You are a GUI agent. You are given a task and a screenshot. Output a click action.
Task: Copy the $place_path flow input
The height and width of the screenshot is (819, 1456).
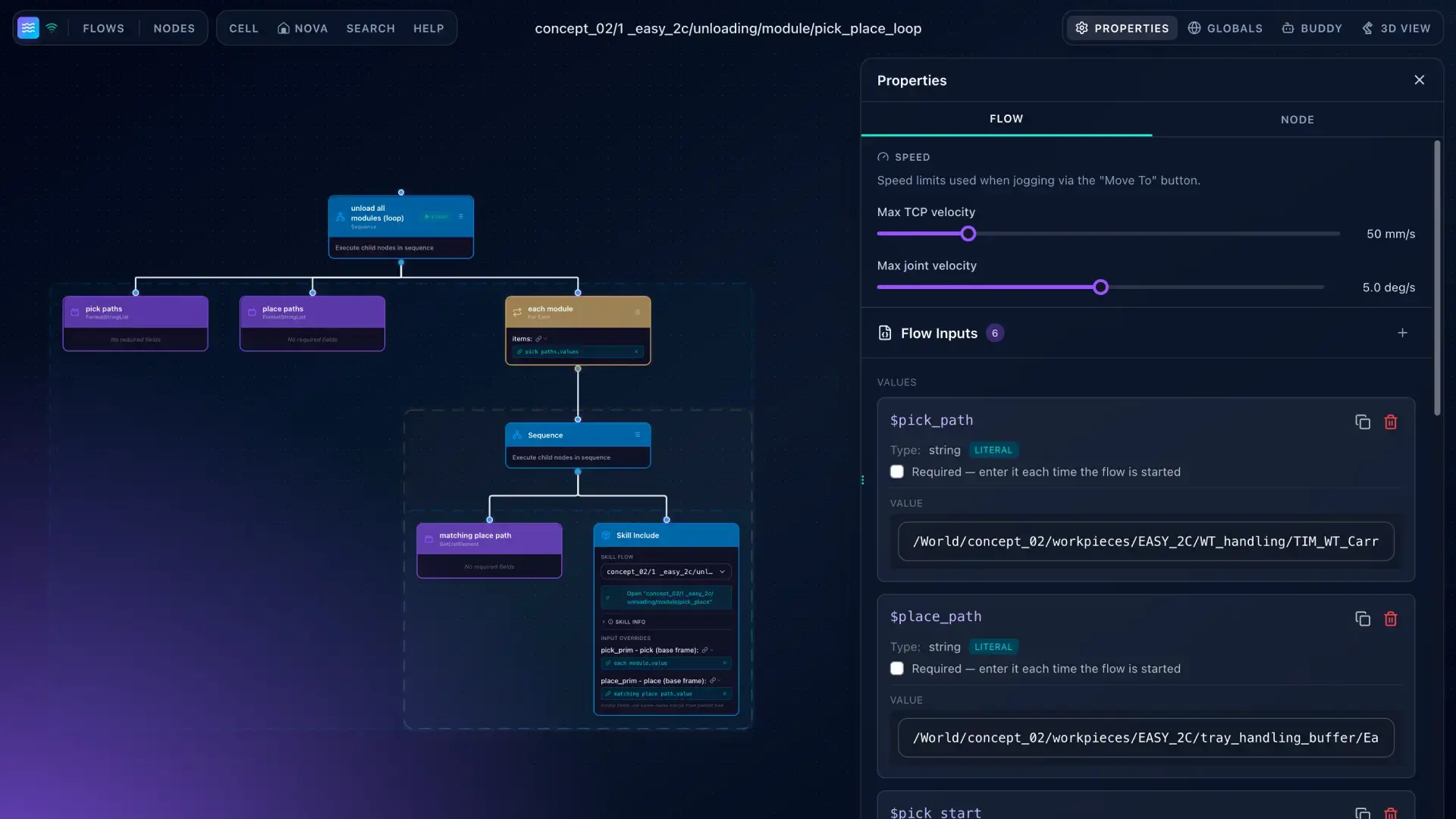coord(1363,619)
